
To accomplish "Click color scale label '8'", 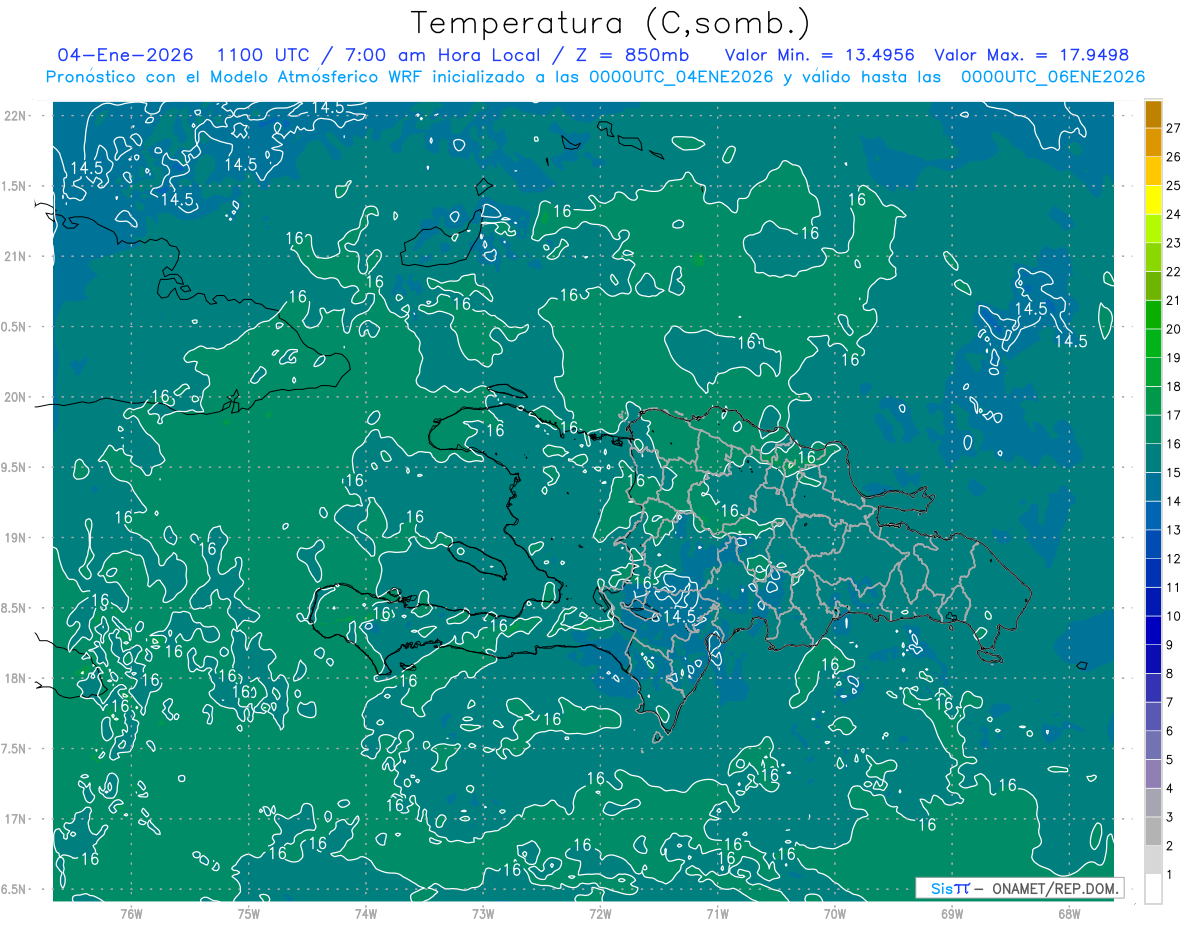I will click(1170, 674).
